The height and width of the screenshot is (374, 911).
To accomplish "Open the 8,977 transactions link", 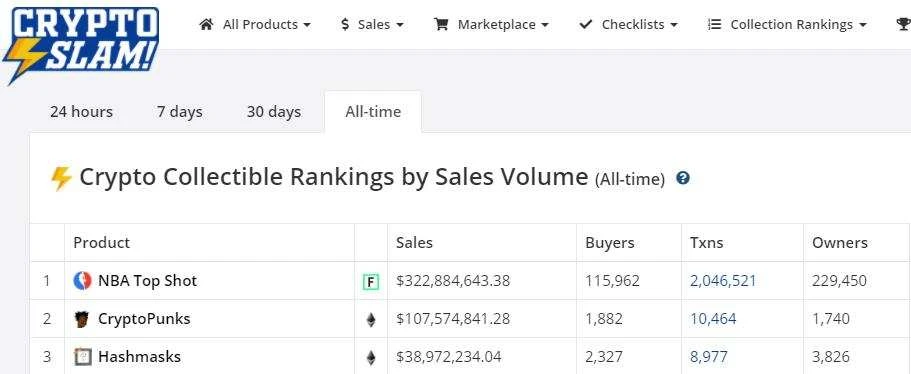I will [x=708, y=357].
